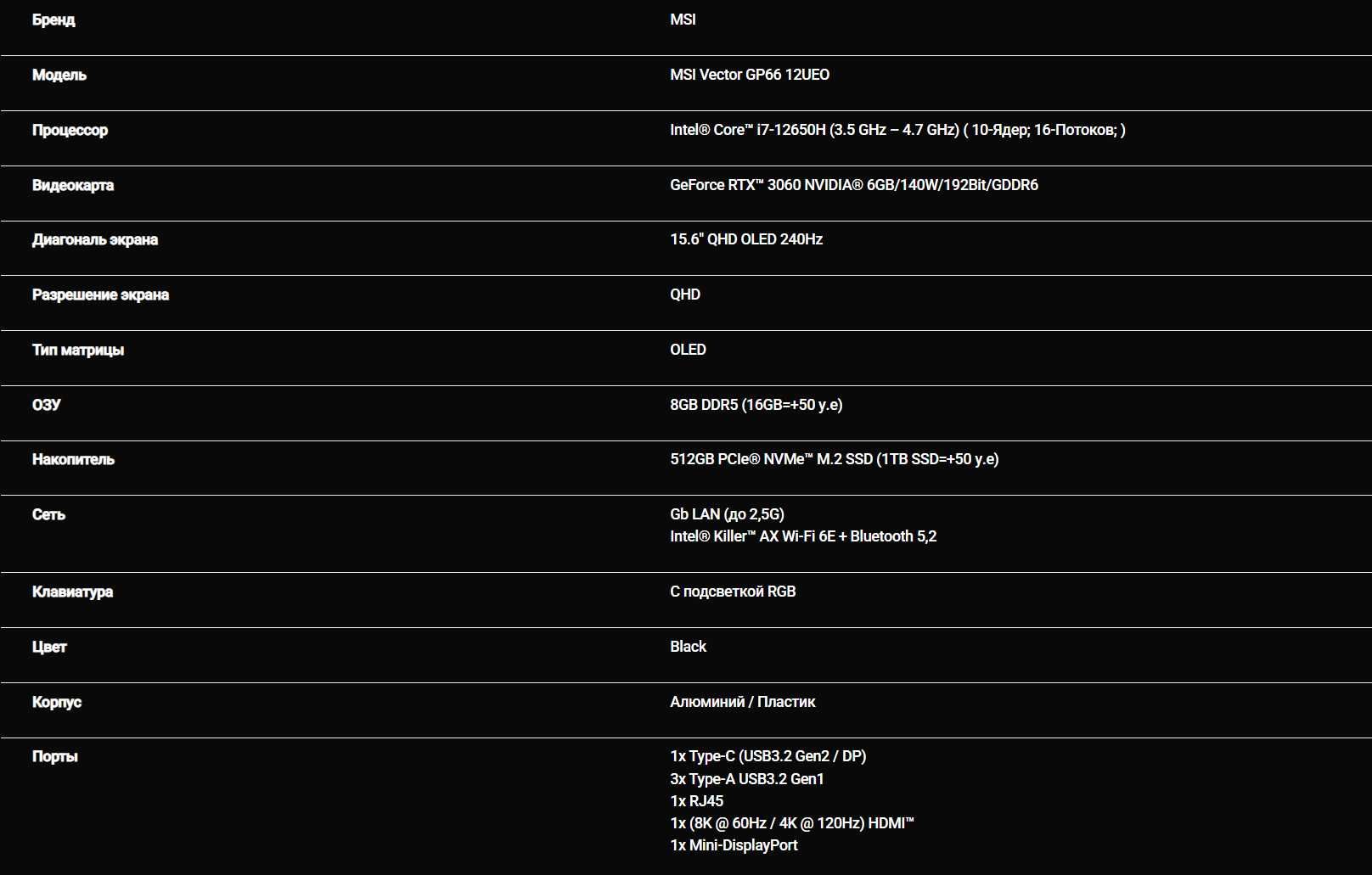Click the MSI brand value
The height and width of the screenshot is (875, 1372).
(683, 20)
